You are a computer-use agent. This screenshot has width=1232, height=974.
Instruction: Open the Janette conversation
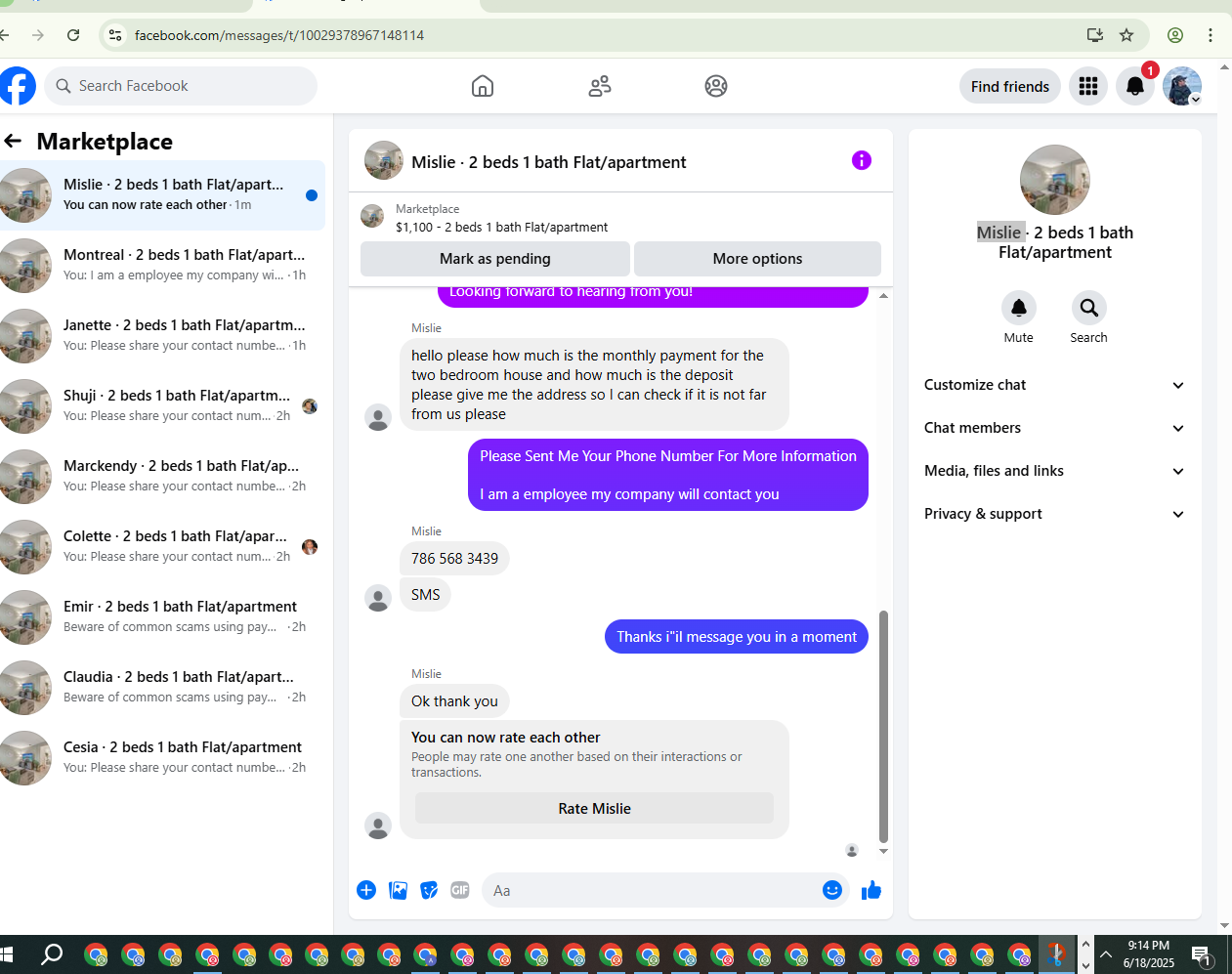[x=162, y=336]
